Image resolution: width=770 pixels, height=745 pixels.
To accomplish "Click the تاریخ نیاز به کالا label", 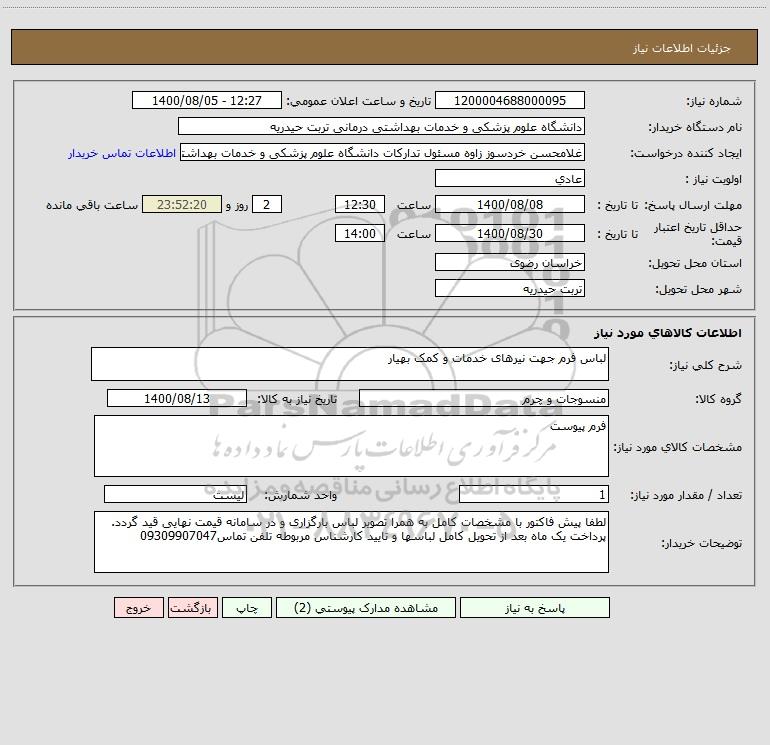I will point(298,399).
